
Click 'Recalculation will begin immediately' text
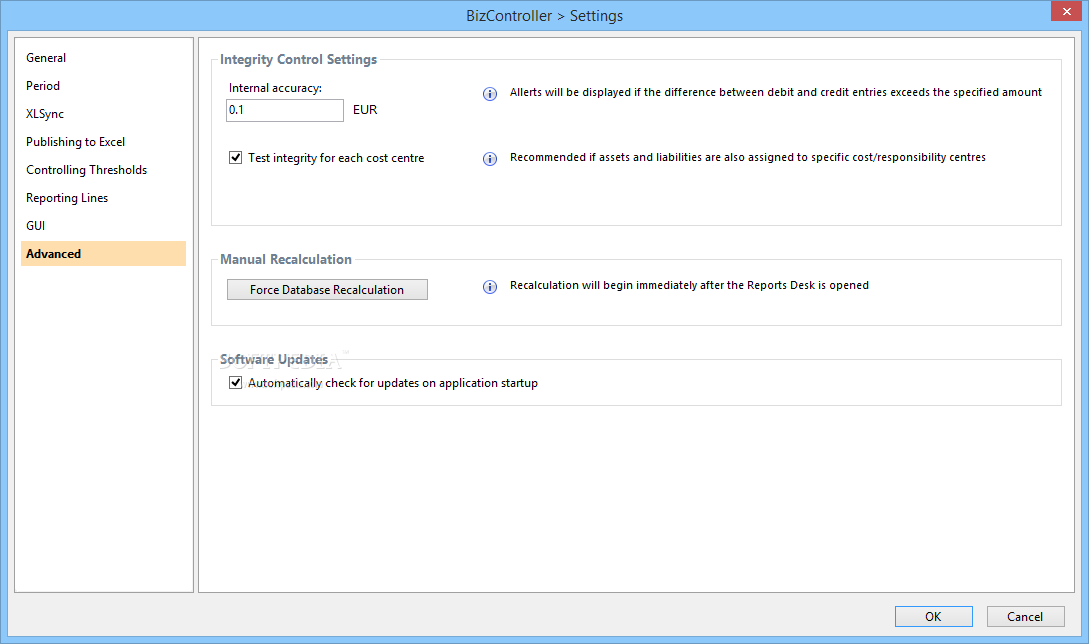pyautogui.click(x=689, y=286)
